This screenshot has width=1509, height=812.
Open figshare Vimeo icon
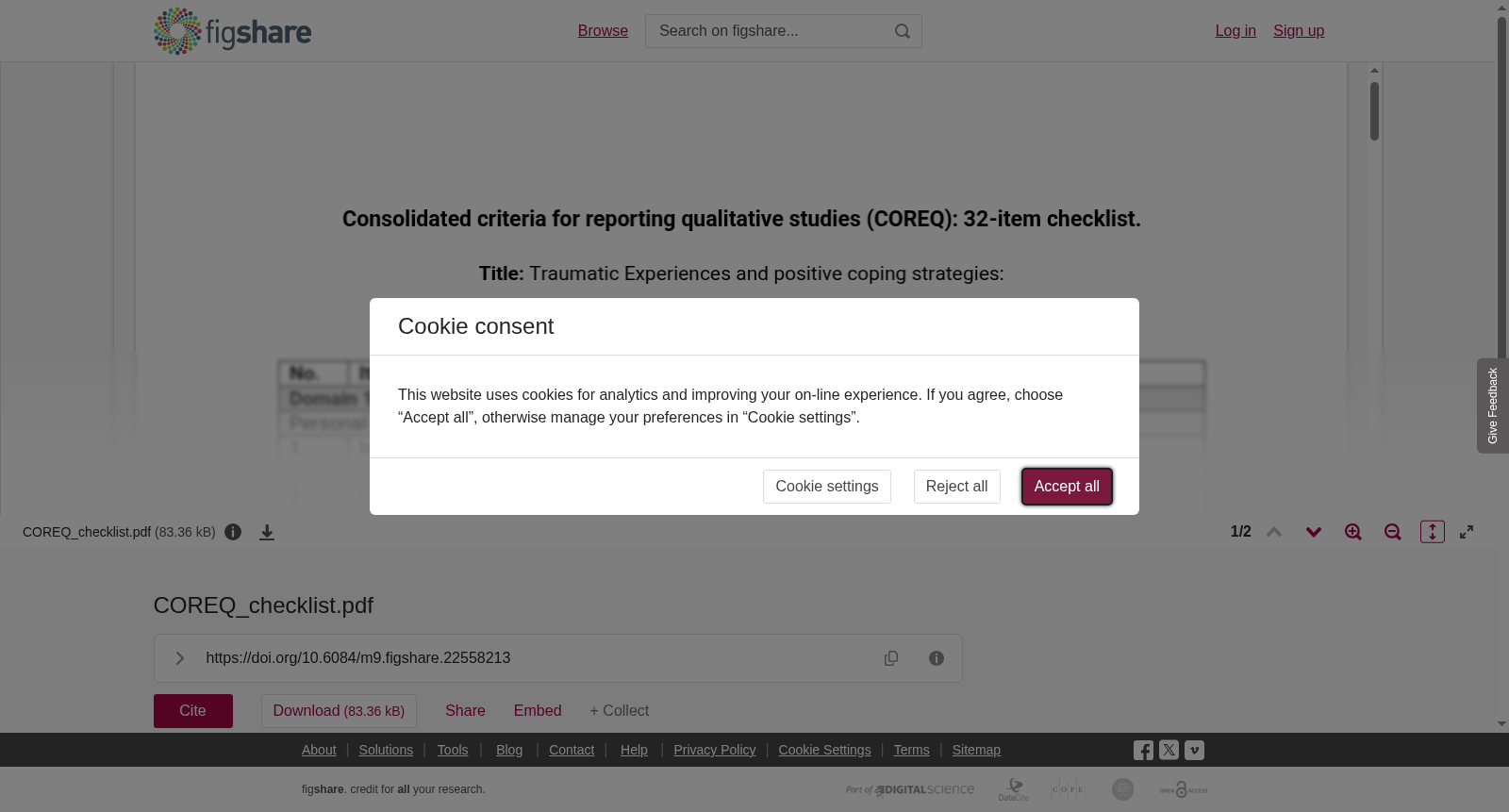(1194, 751)
